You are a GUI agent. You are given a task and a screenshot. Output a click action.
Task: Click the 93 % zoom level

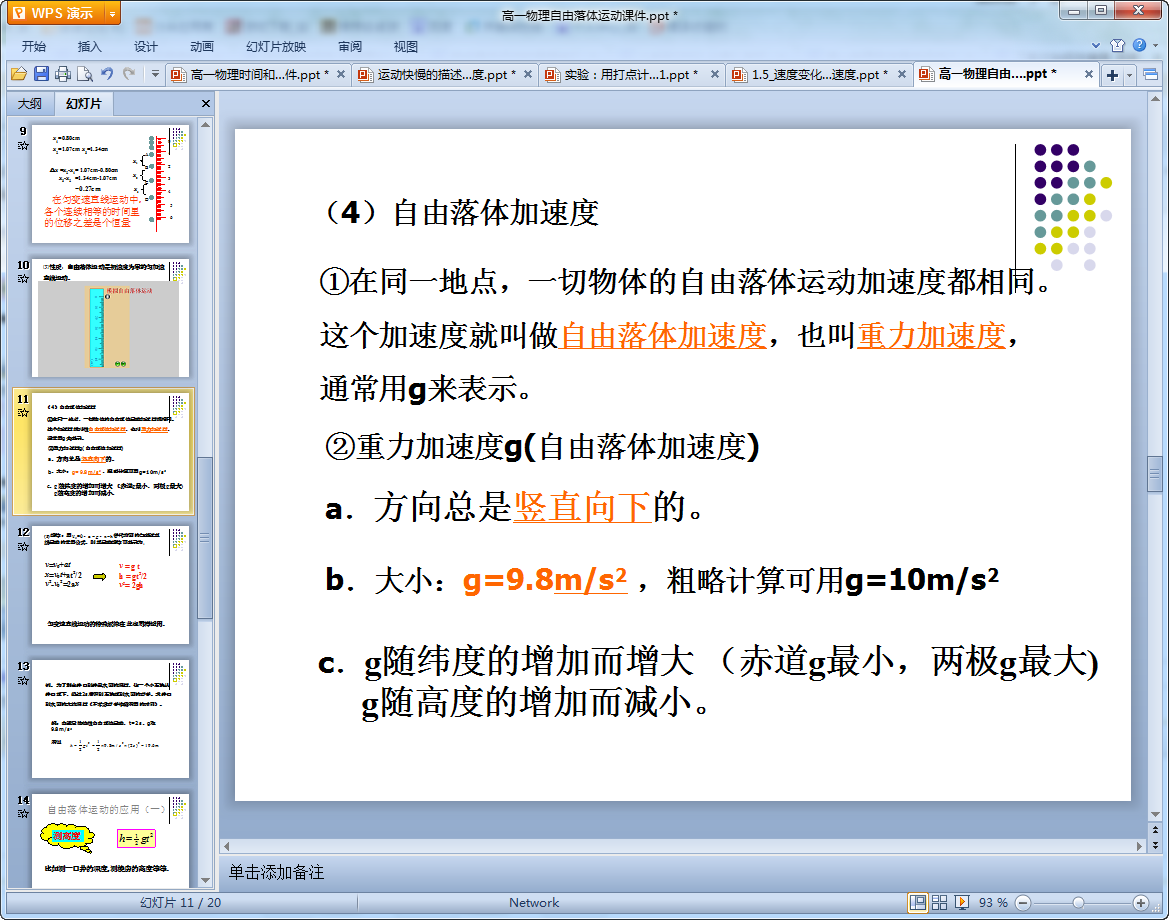(x=993, y=903)
